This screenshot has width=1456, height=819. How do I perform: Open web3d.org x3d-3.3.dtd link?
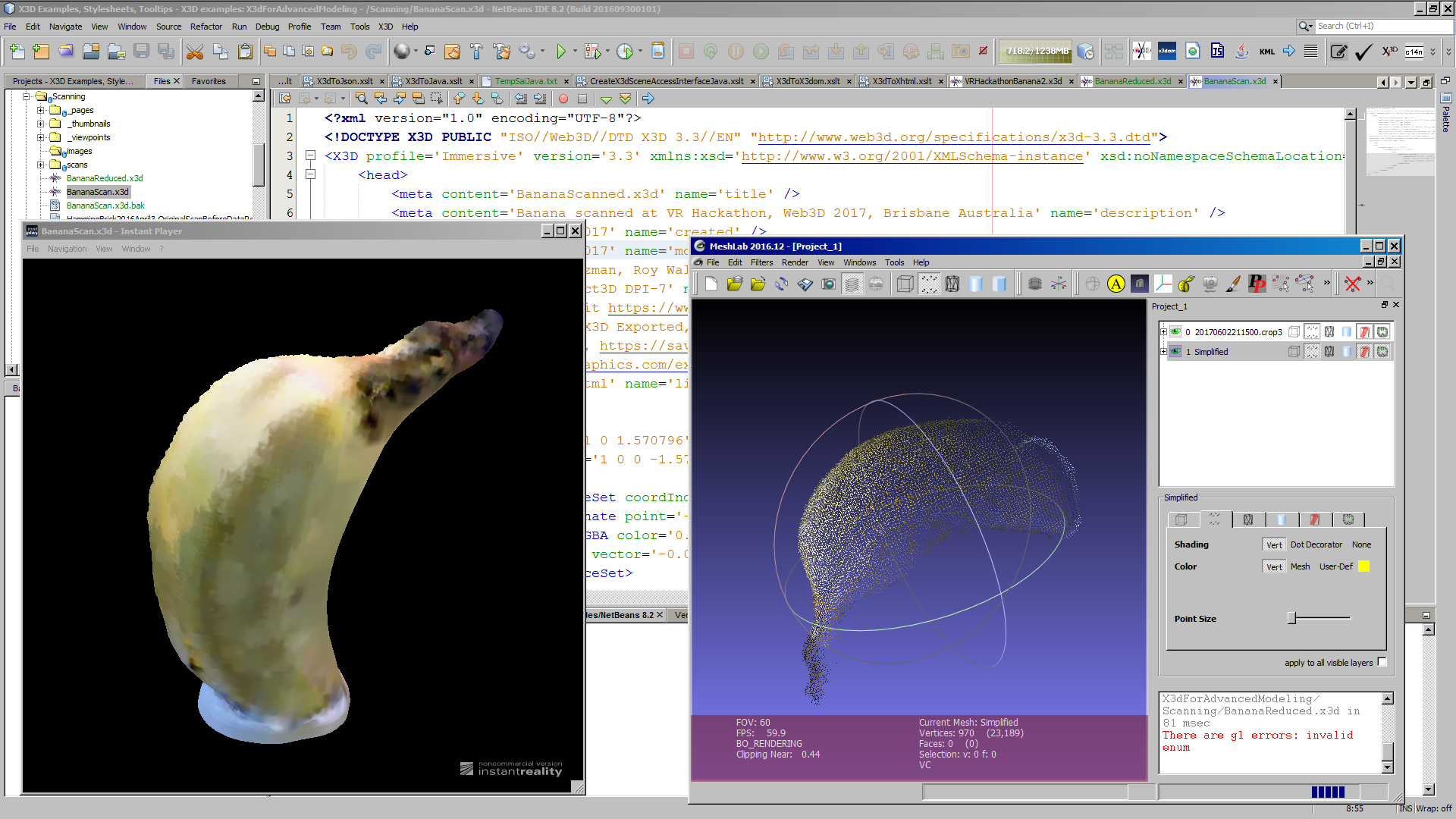click(x=954, y=137)
